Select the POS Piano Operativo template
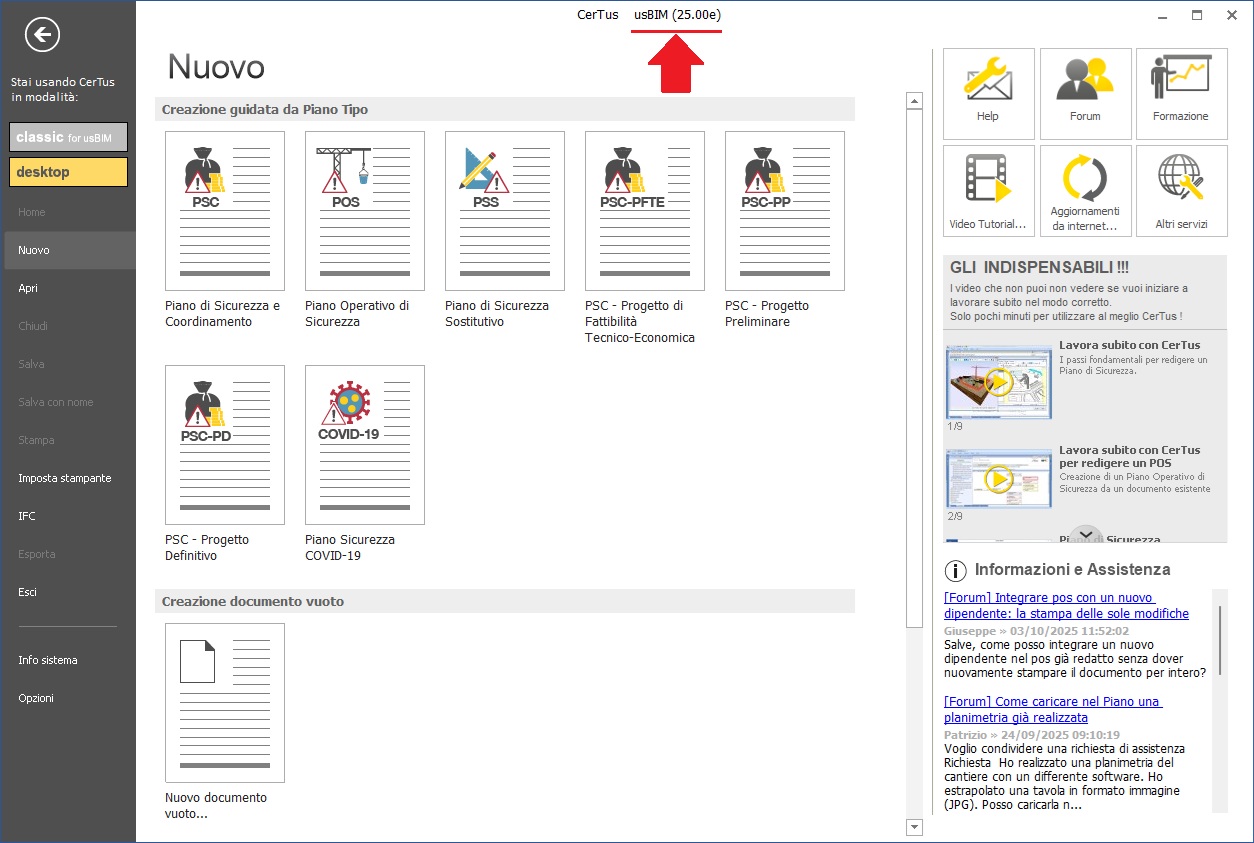 (365, 211)
